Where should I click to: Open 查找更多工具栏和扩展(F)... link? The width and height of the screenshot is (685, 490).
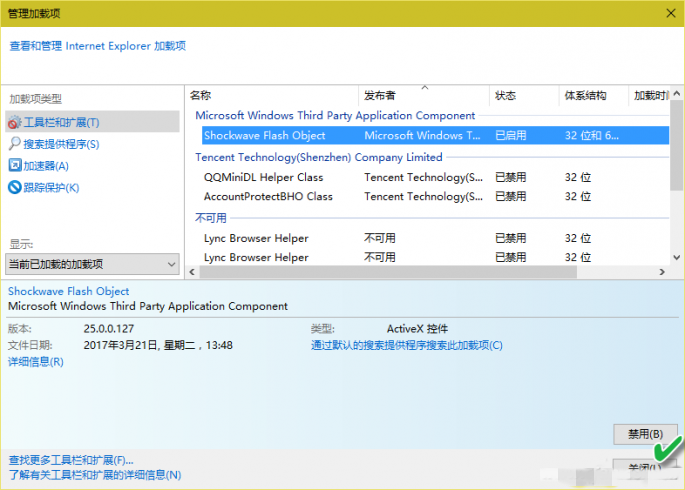[71, 460]
